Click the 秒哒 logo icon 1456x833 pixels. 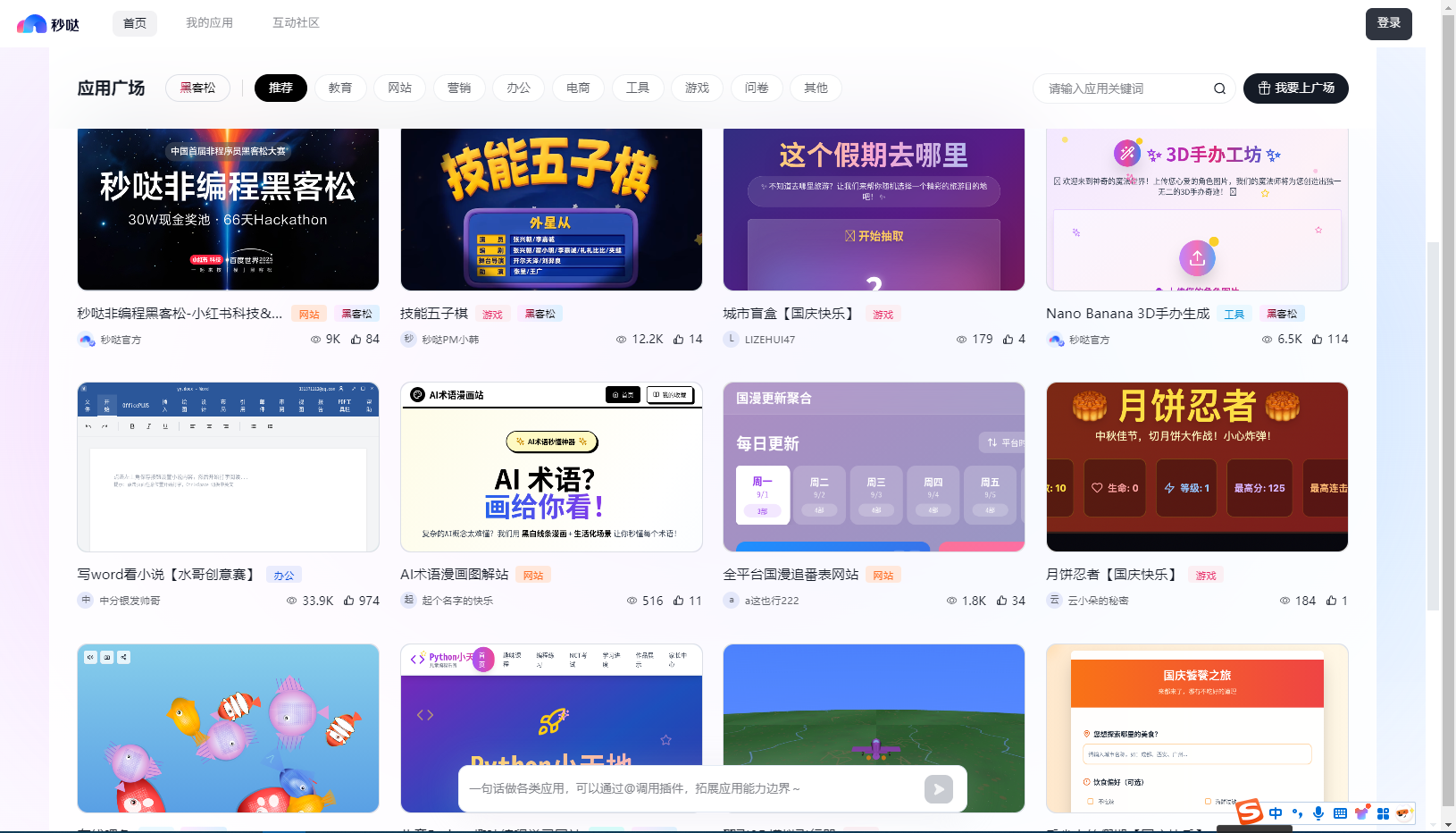point(32,24)
